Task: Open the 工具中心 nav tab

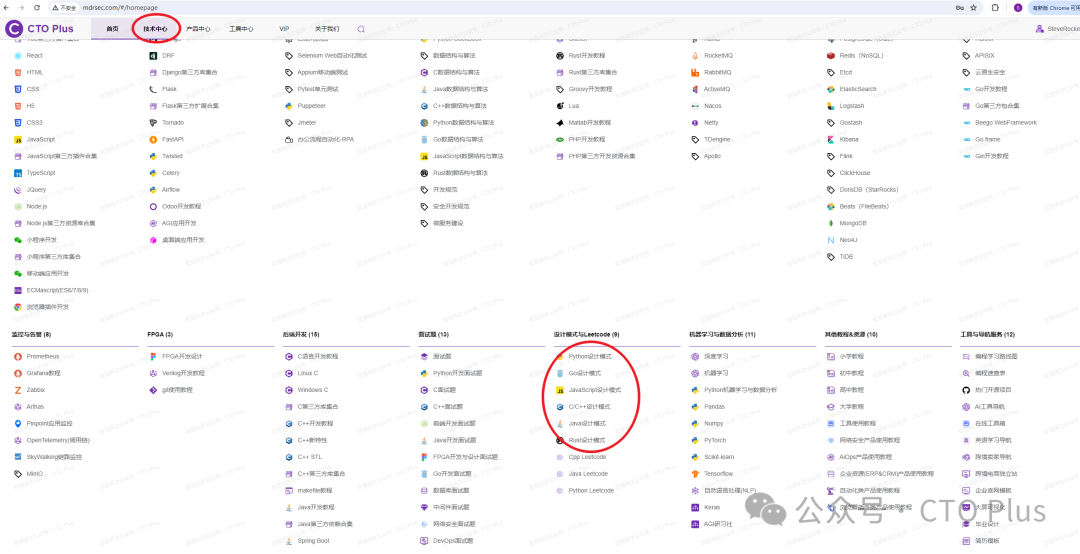Action: [x=241, y=29]
